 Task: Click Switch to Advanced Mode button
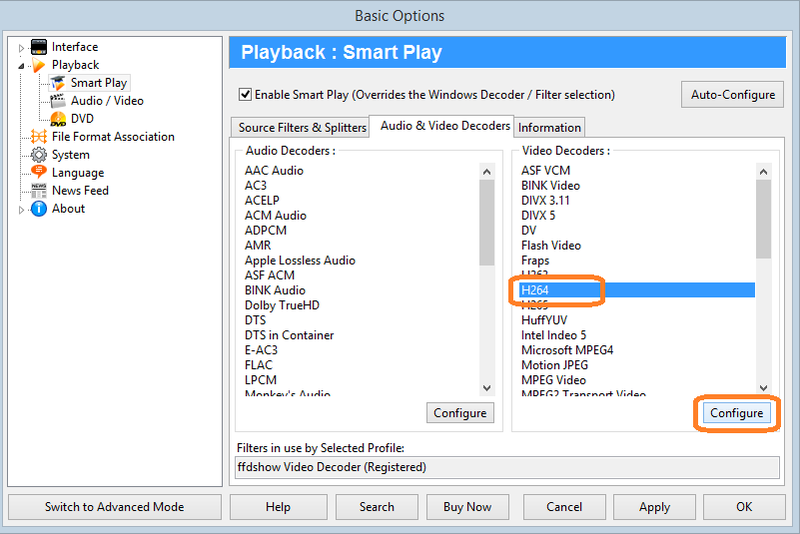114,507
